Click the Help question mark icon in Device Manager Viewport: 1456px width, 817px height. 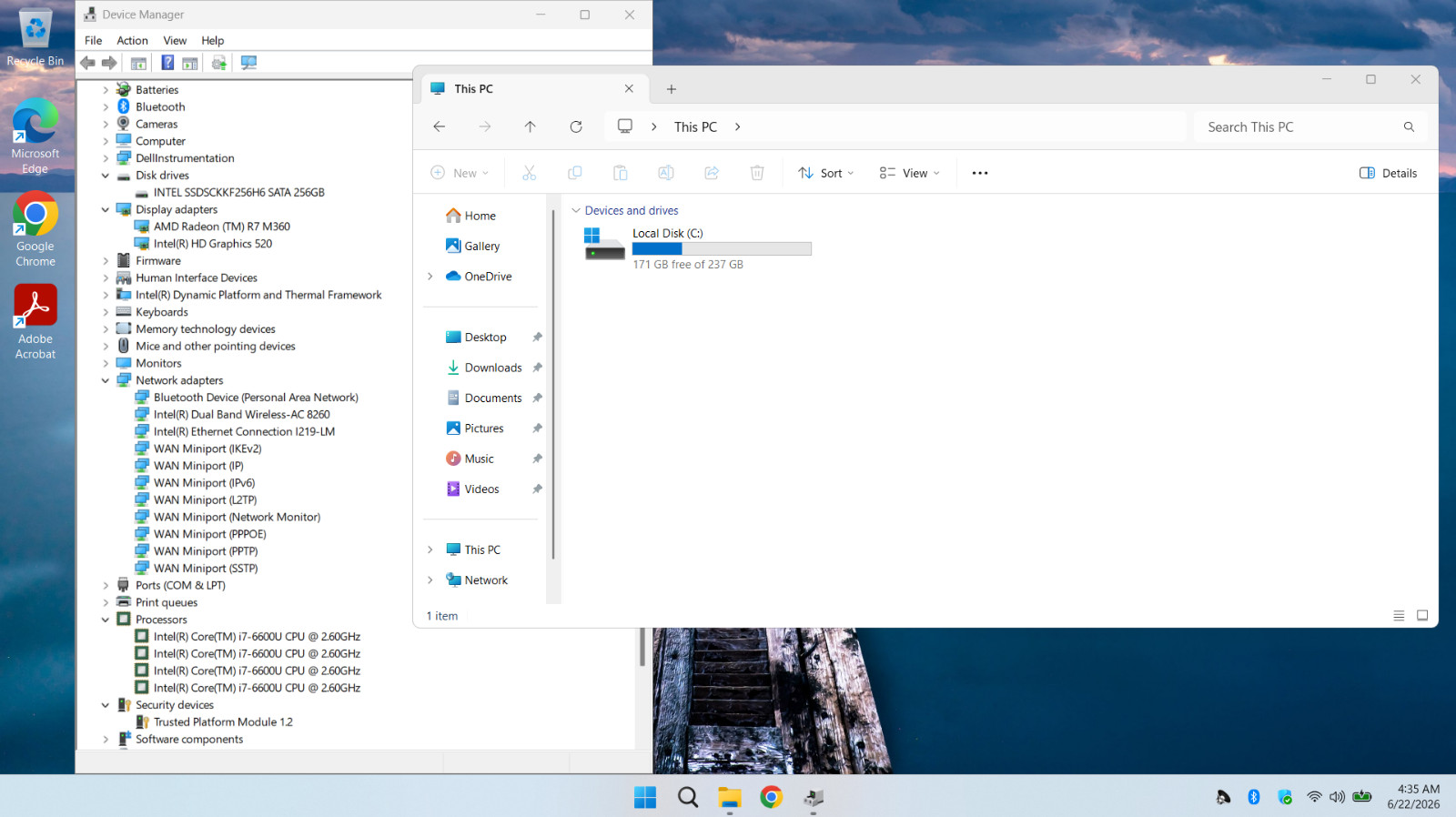pos(167,63)
